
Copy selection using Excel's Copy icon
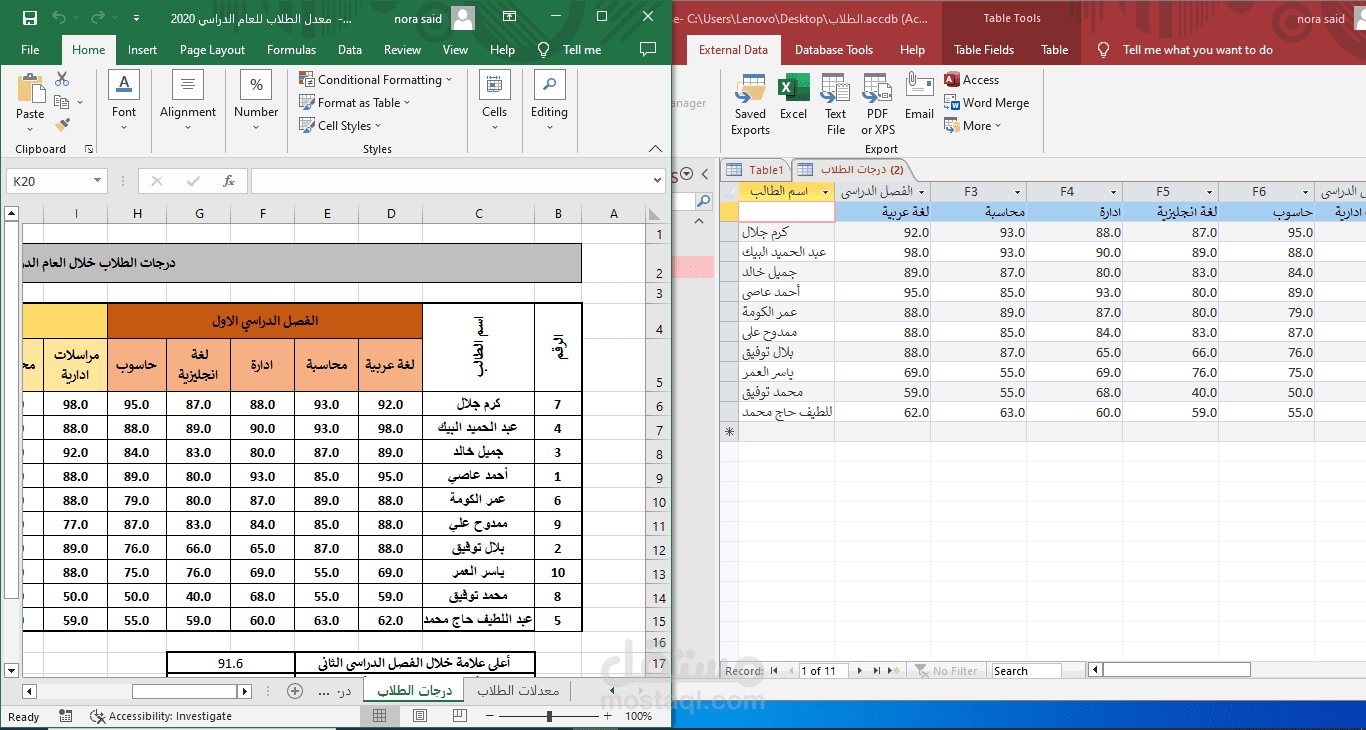coord(62,102)
